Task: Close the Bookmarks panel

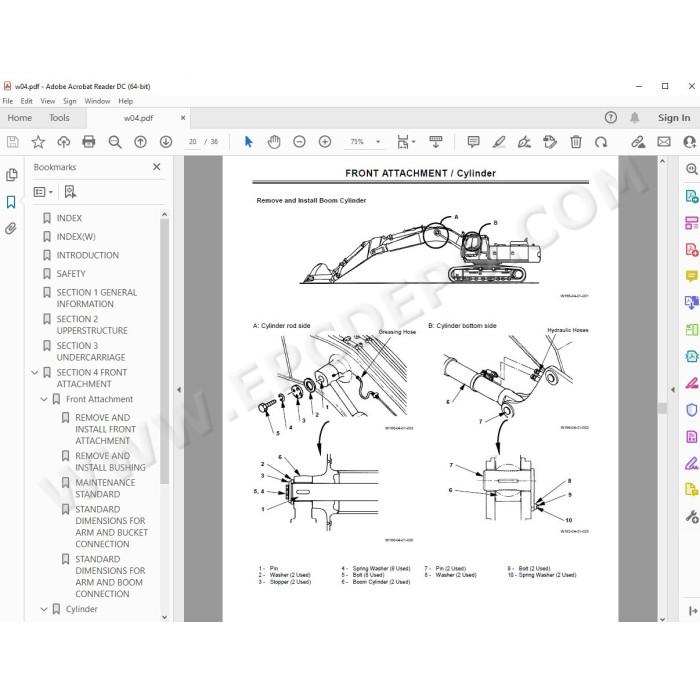Action: point(156,167)
